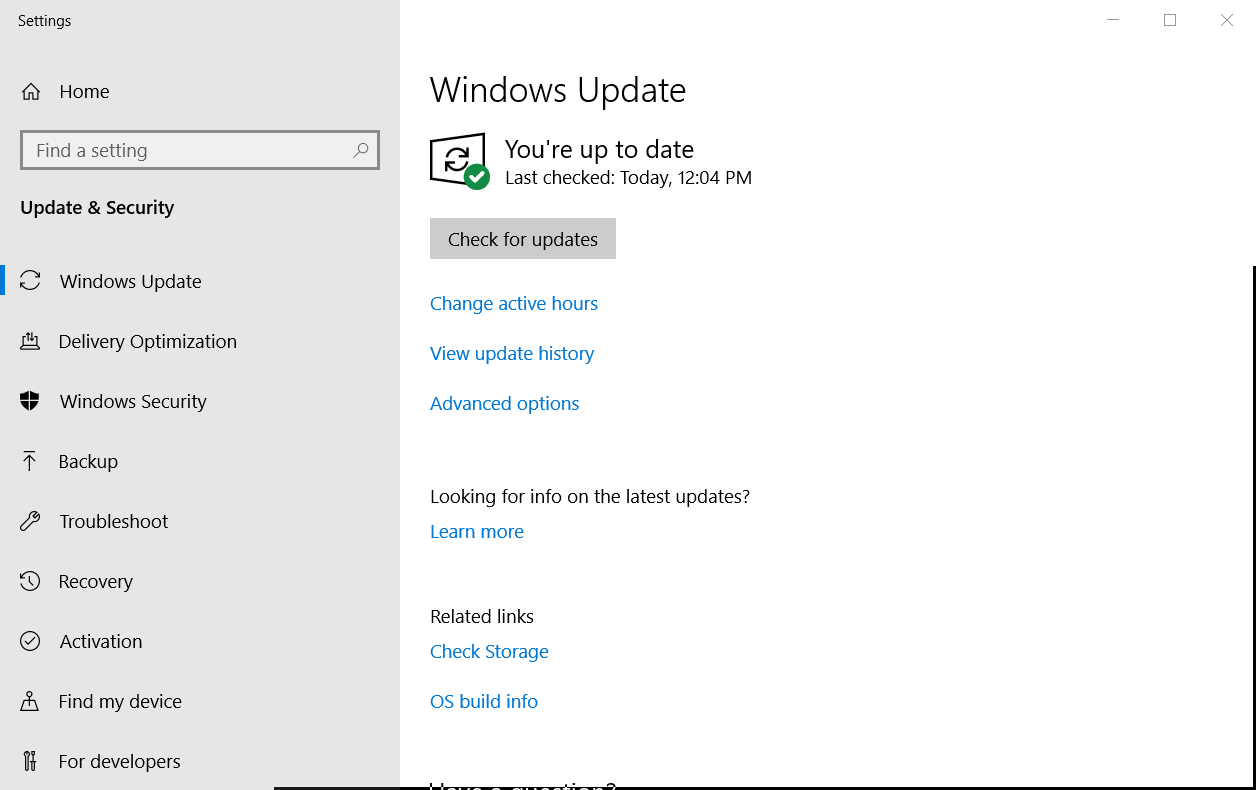The width and height of the screenshot is (1256, 790).
Task: Click the Learn more link
Action: tap(477, 531)
